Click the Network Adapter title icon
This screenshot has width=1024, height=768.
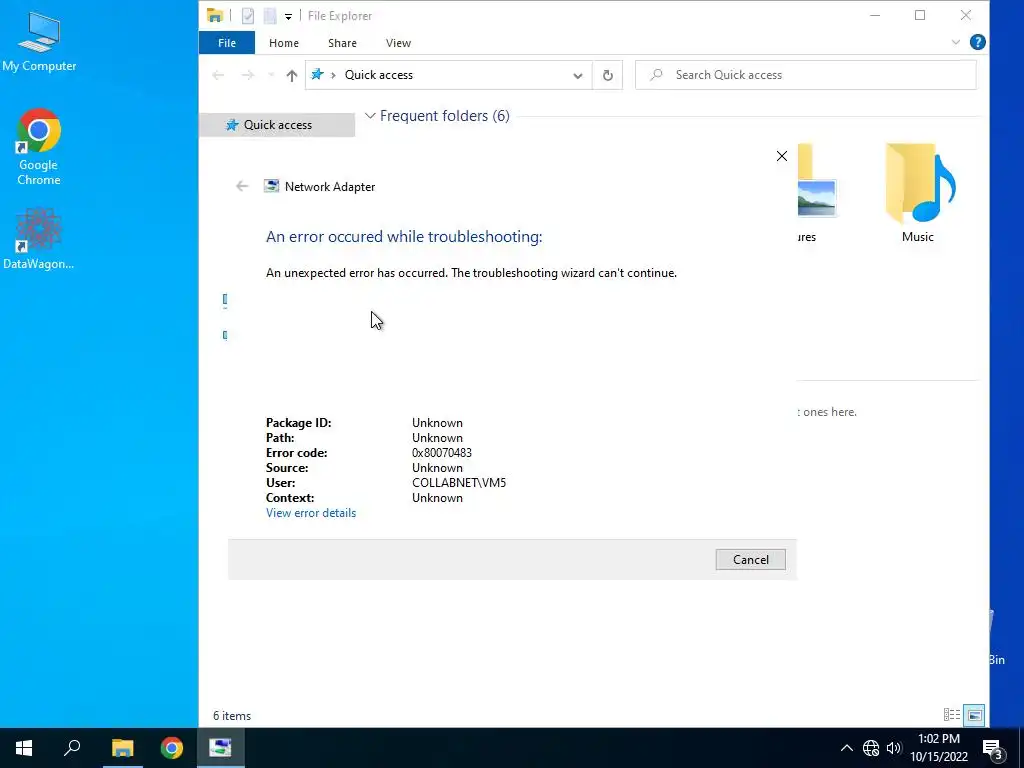point(271,186)
